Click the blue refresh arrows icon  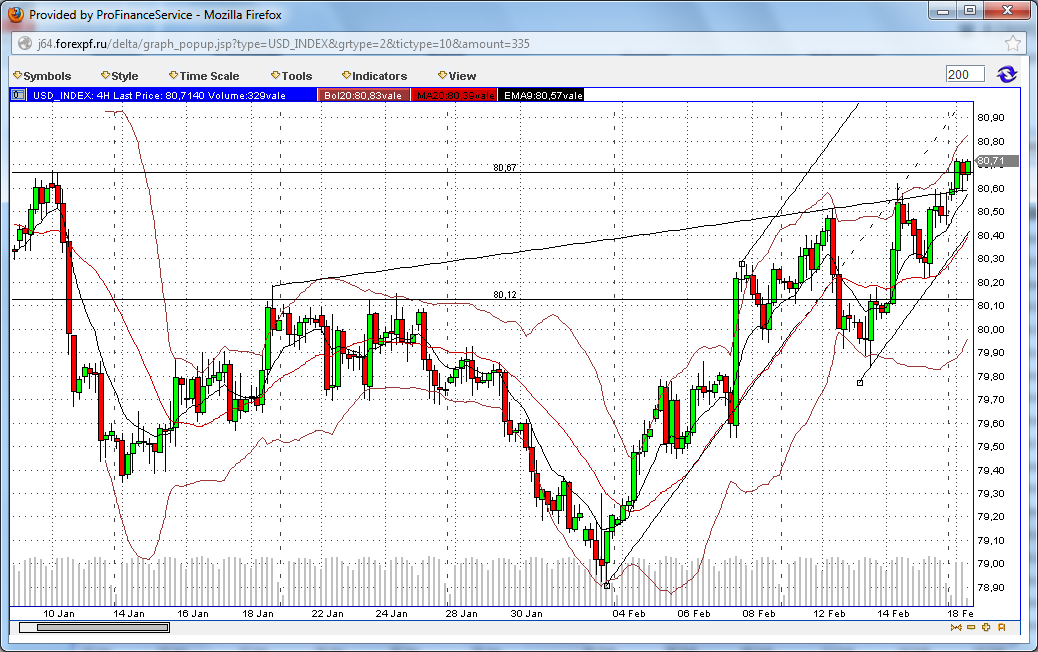click(1007, 74)
